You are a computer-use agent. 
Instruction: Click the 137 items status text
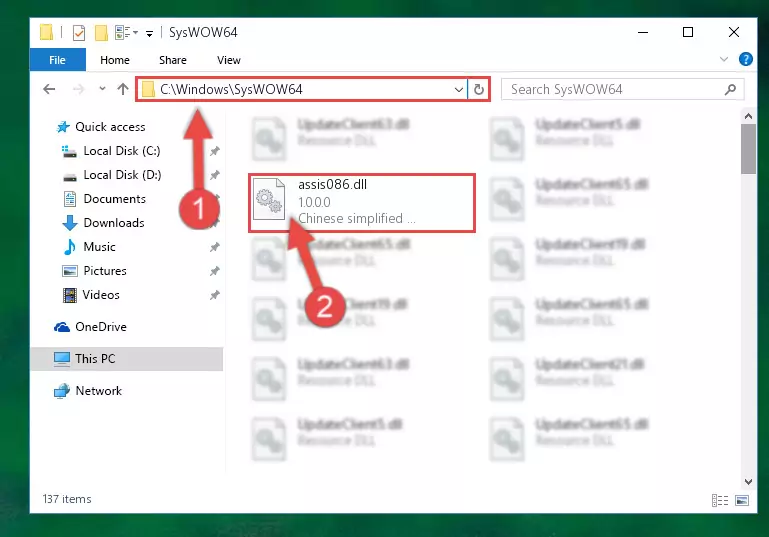[x=67, y=499]
